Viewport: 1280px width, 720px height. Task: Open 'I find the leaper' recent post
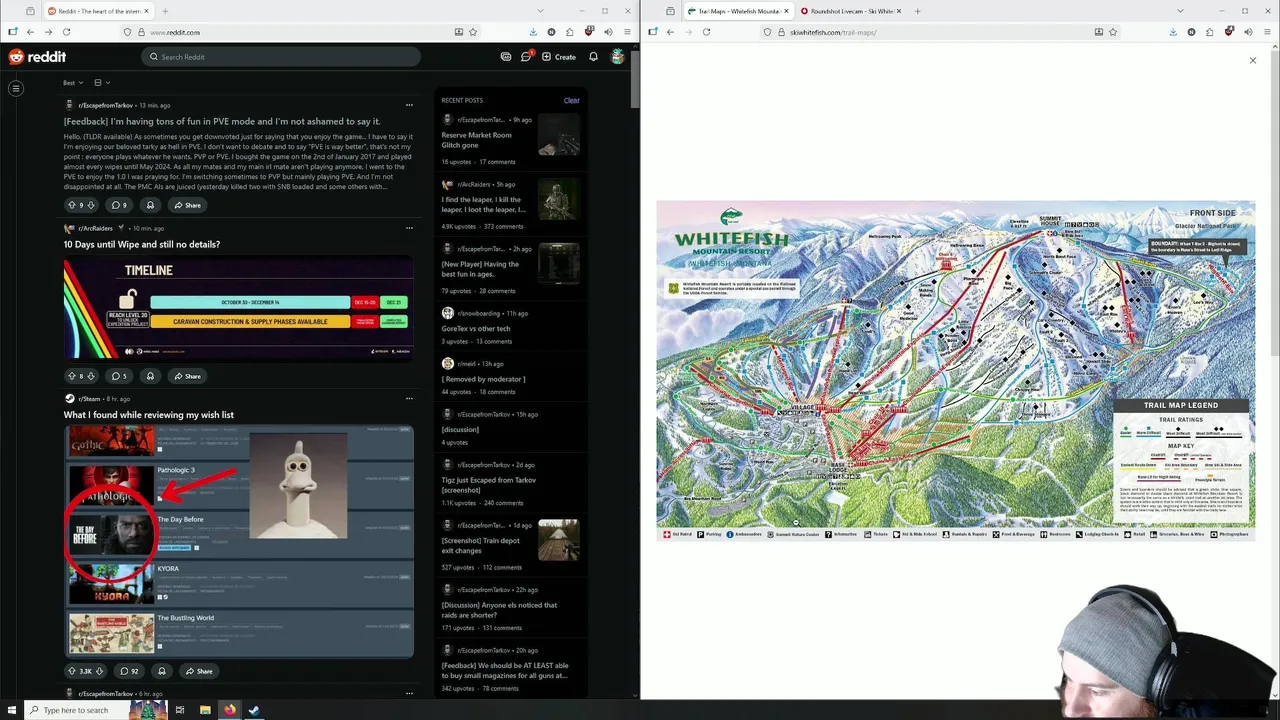click(483, 204)
